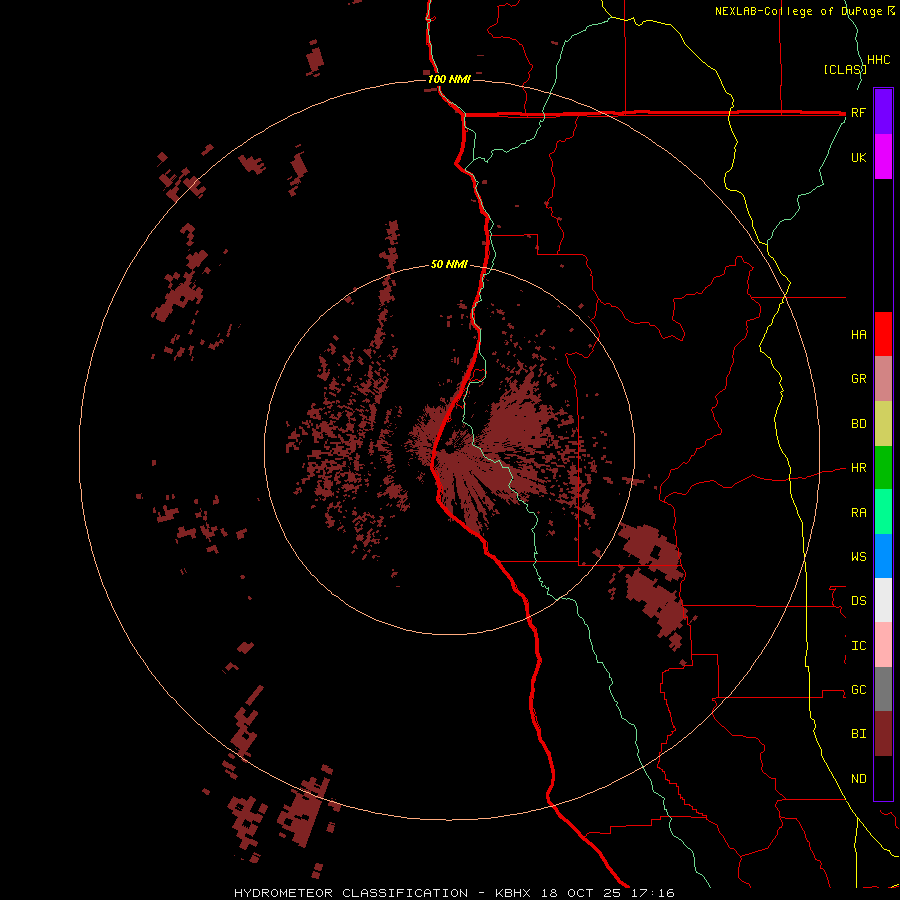
Task: Click the HYDROMETEOR CLASSIFICATION title text
Action: (351, 893)
